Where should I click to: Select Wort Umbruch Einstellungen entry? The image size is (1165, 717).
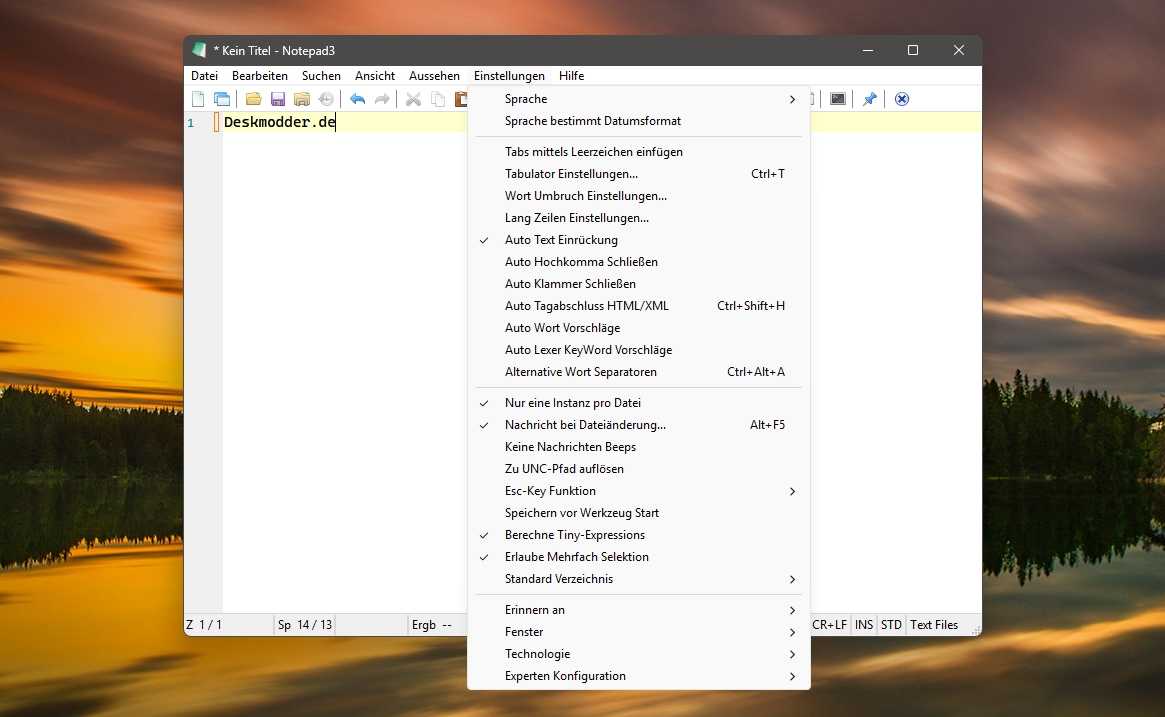(x=585, y=196)
